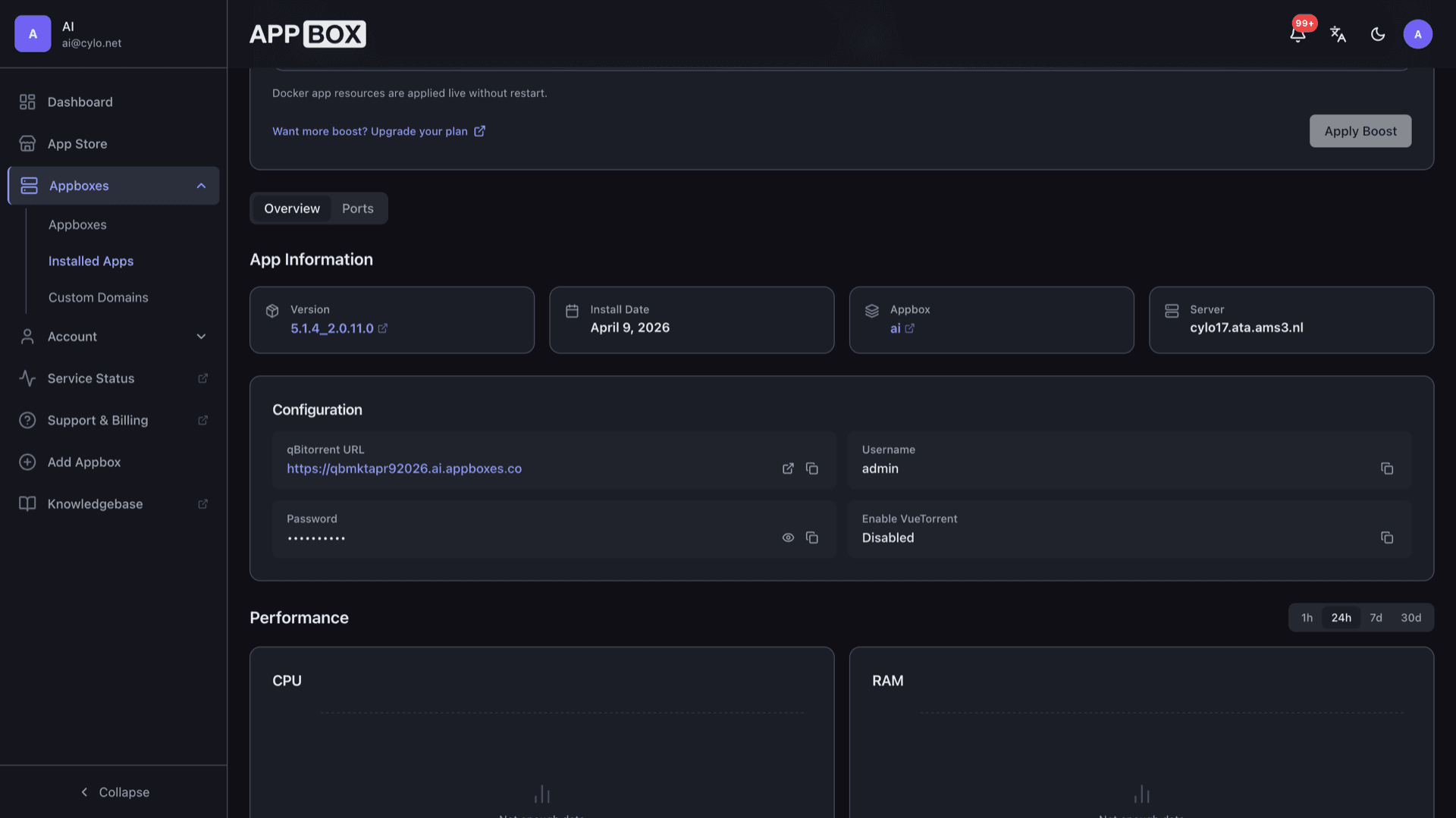Open user avatar menu in header
Image resolution: width=1456 pixels, height=818 pixels.
click(1417, 34)
